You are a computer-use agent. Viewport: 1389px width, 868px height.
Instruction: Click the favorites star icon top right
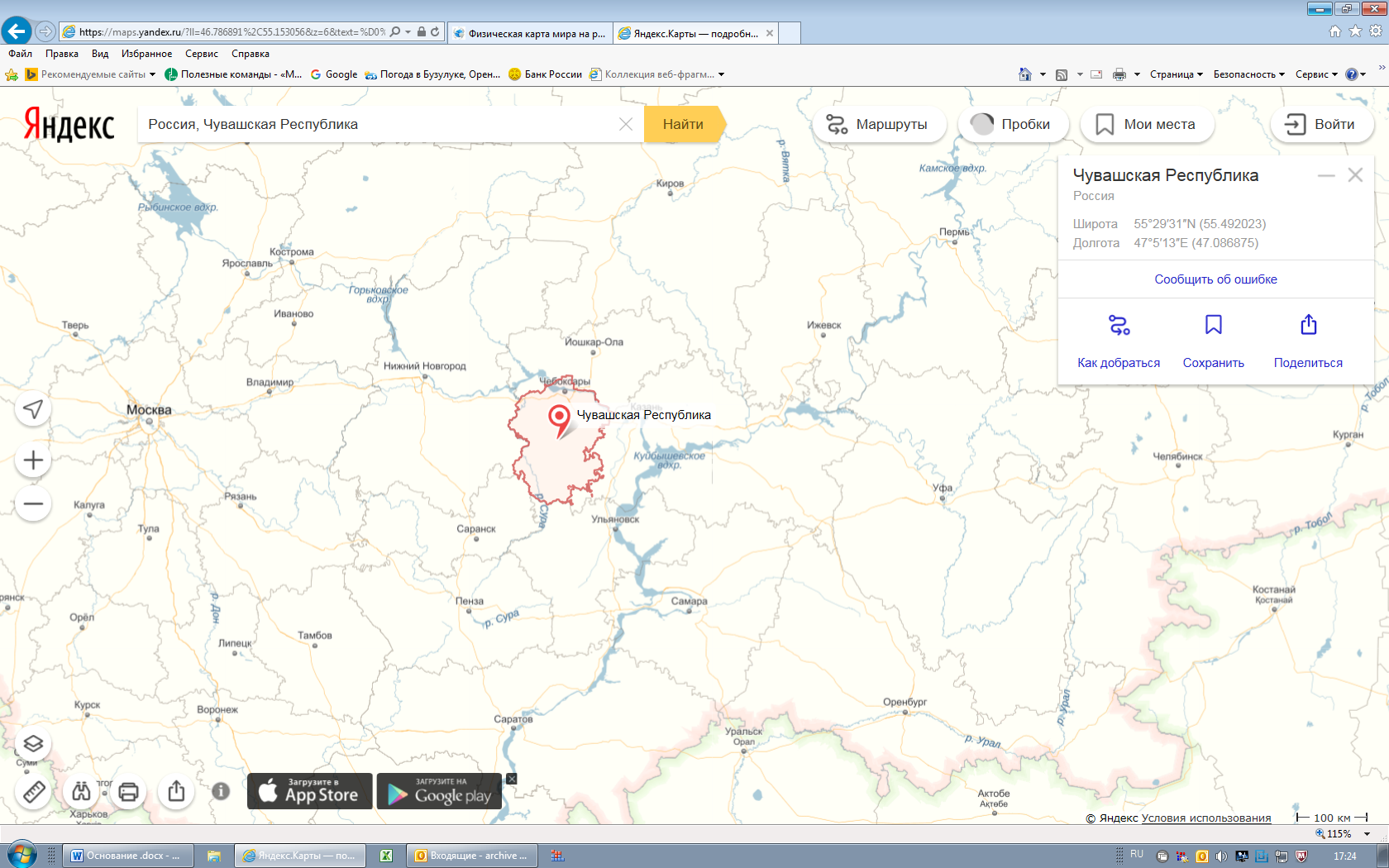[1355, 31]
